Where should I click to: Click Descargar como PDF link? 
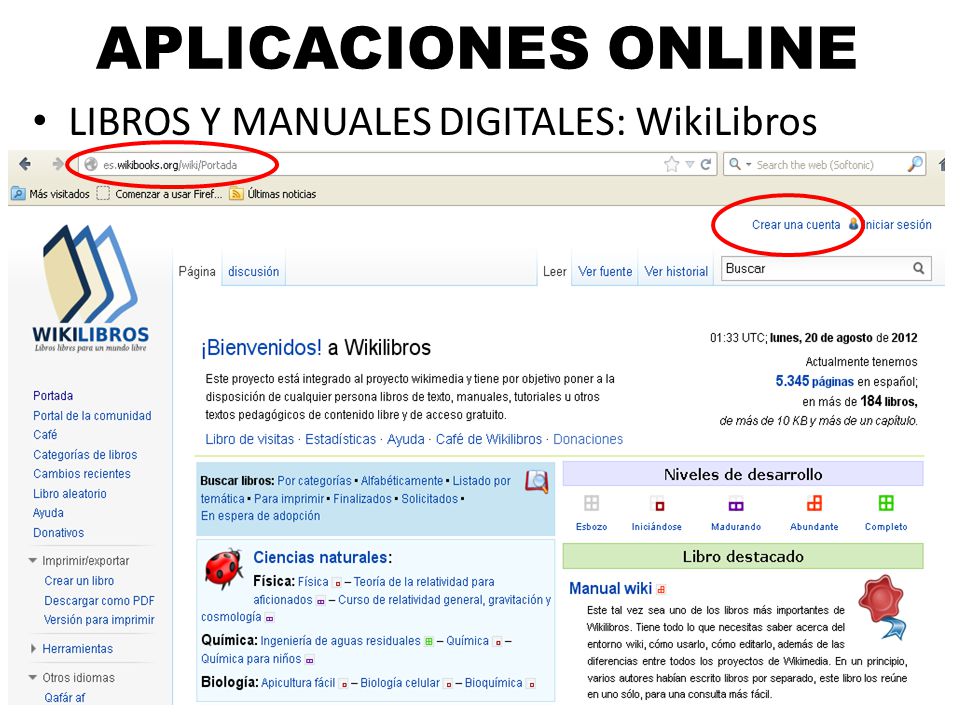click(99, 601)
